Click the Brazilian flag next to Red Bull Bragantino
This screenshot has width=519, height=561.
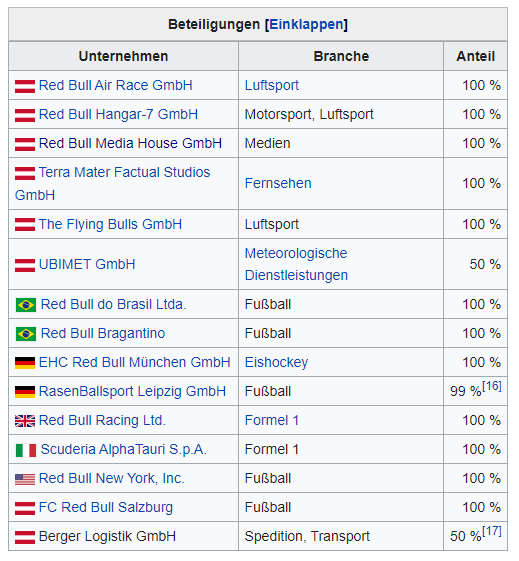26,334
